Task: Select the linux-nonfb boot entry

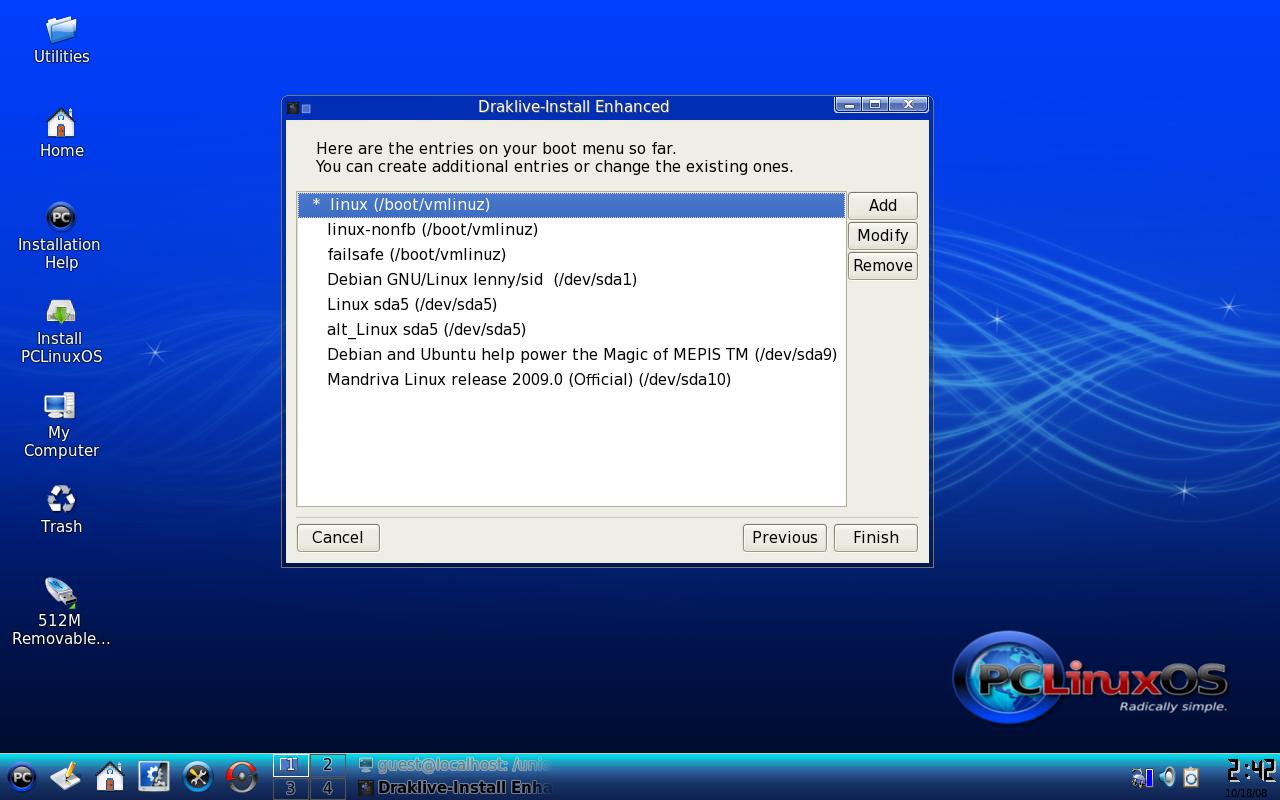Action: (571, 230)
